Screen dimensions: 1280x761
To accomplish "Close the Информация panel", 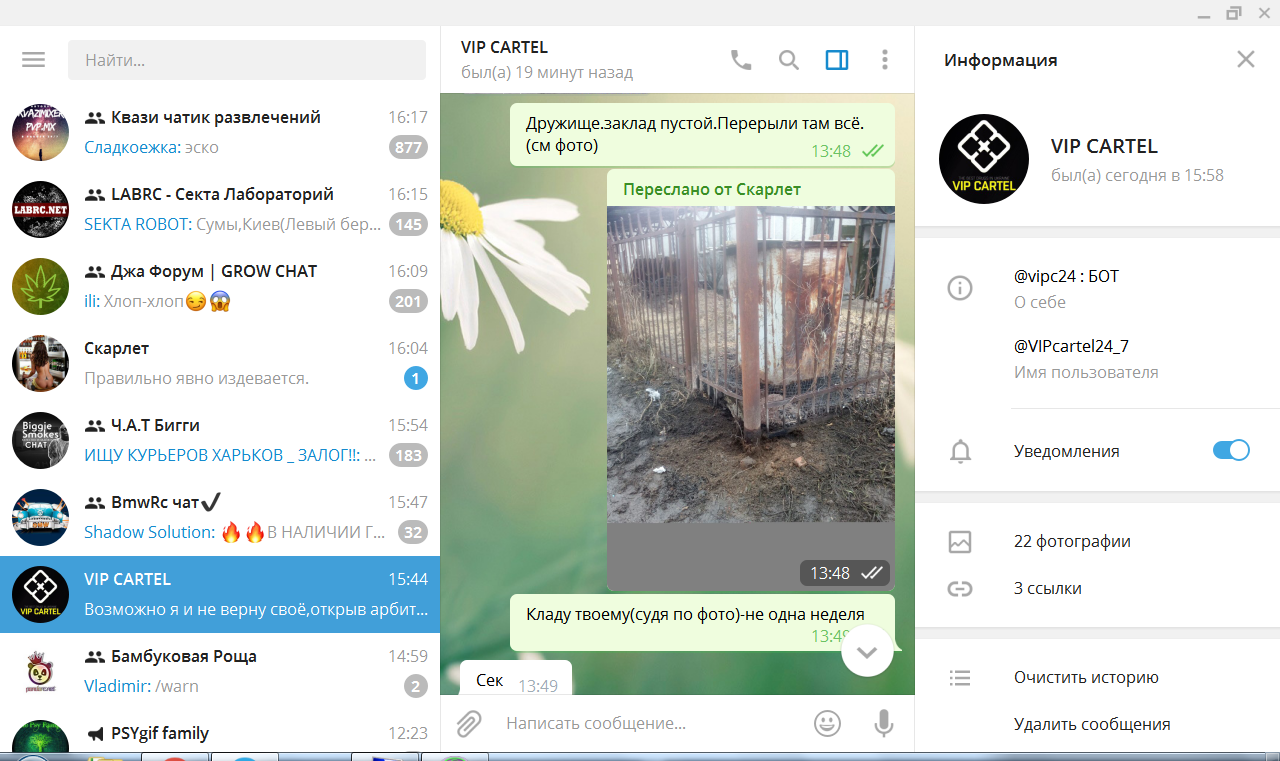I will click(1246, 59).
